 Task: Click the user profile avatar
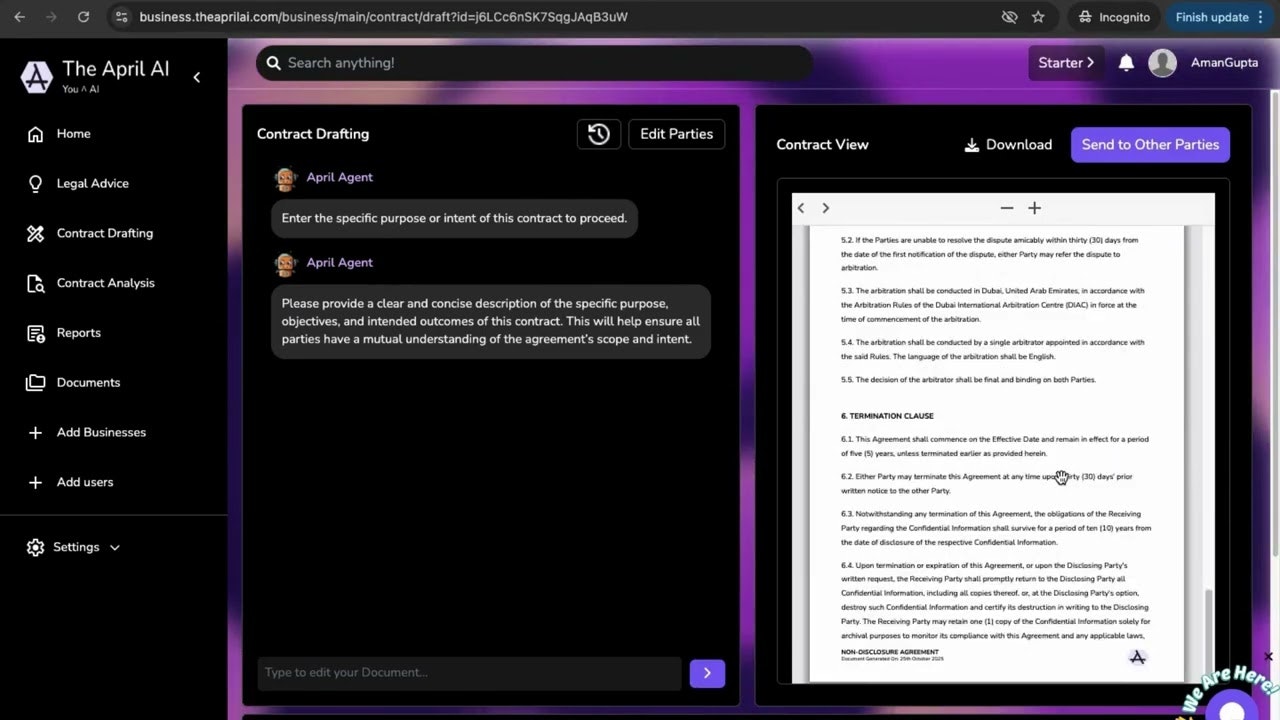click(1162, 63)
